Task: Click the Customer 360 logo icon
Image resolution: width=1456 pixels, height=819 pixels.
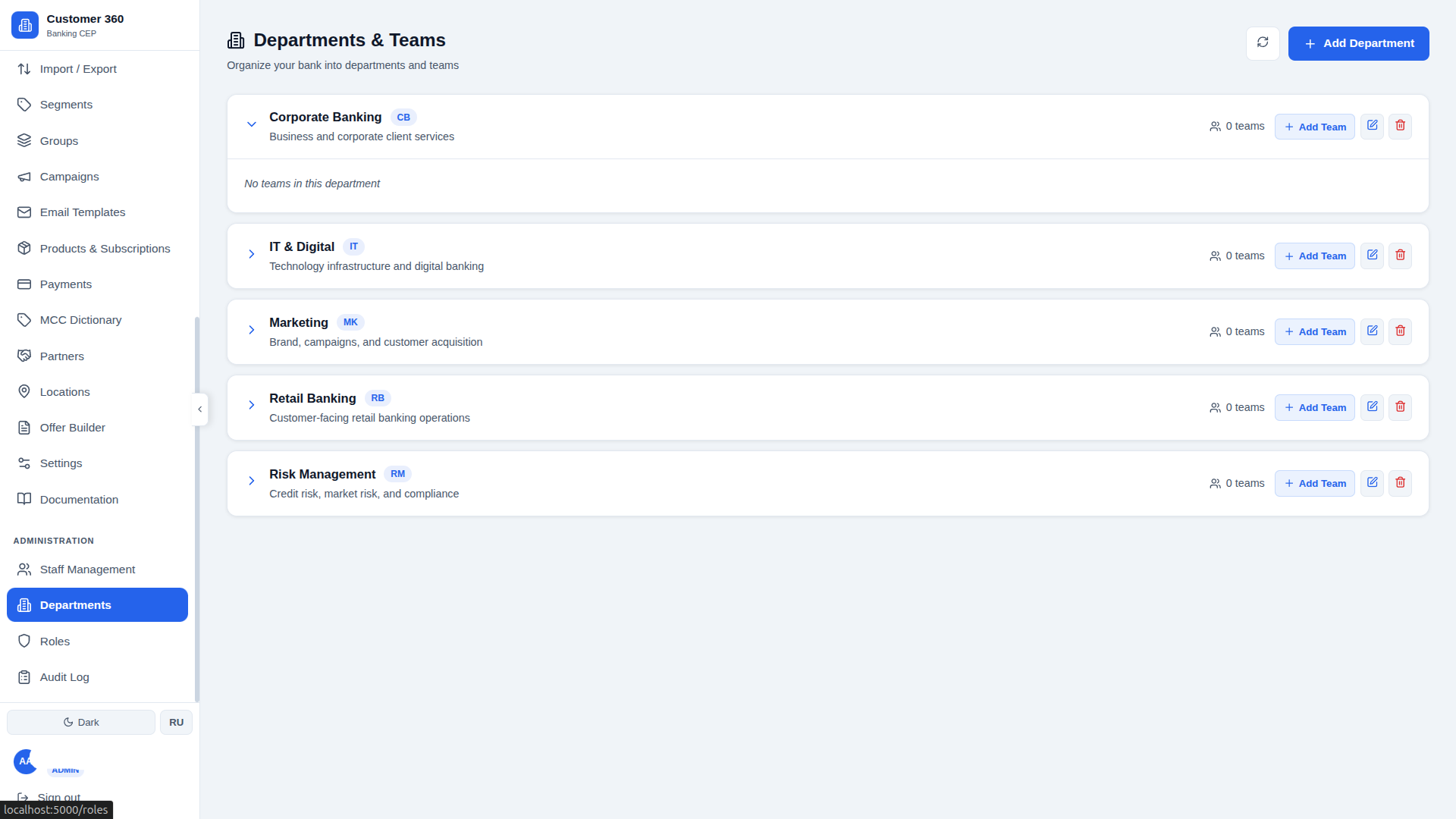Action: tap(25, 25)
